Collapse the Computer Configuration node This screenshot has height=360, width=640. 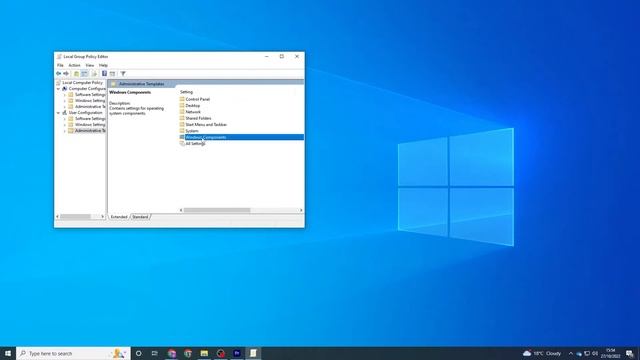click(x=58, y=89)
